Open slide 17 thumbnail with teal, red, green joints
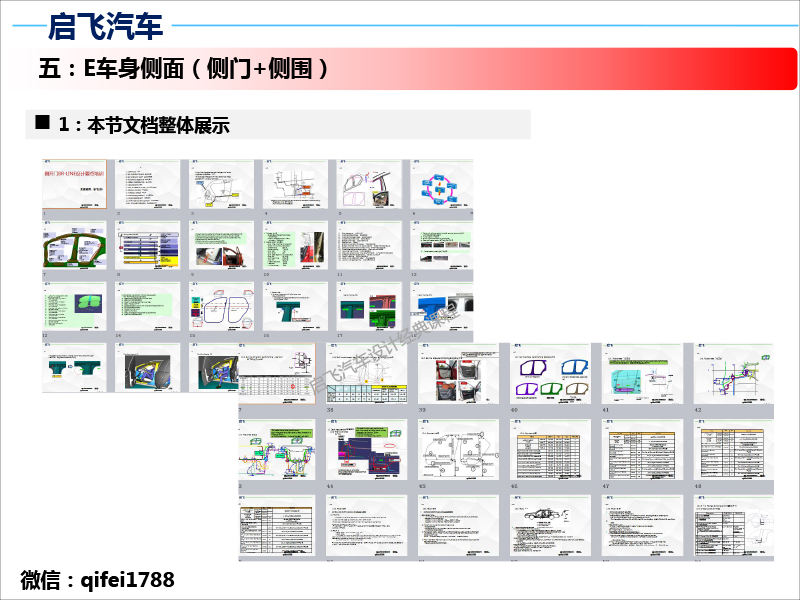The height and width of the screenshot is (600, 800). 369,306
